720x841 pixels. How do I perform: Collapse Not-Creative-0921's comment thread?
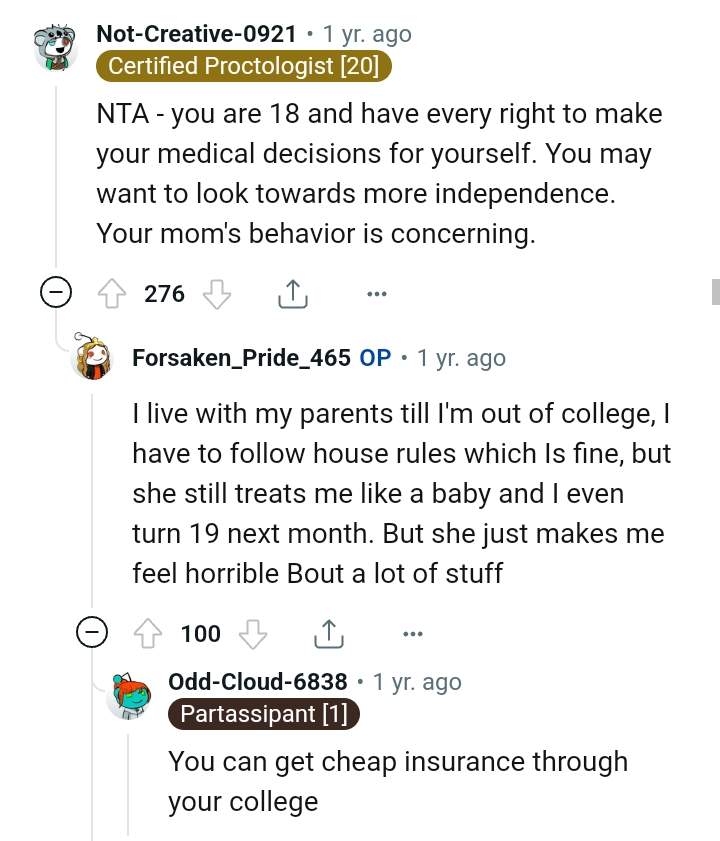coord(57,293)
